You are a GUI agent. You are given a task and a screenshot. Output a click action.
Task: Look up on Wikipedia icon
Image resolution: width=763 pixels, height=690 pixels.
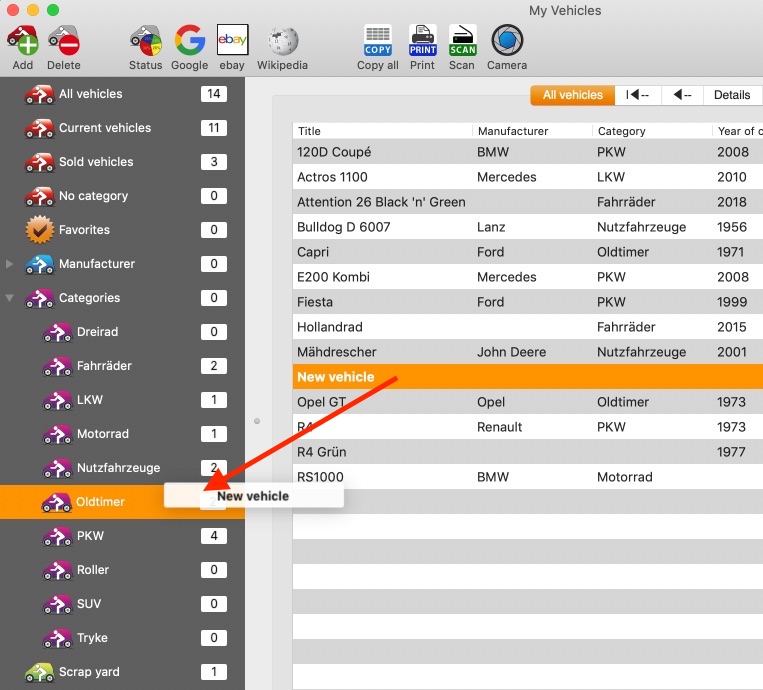[283, 40]
